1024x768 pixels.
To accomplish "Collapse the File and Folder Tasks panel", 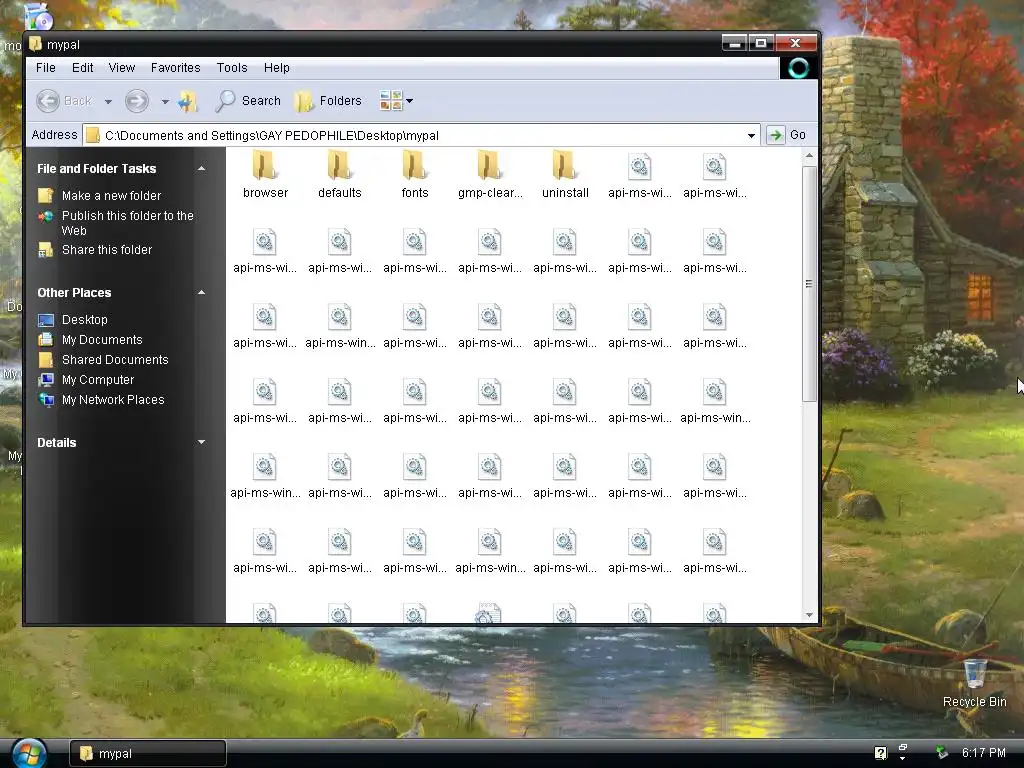I will tap(201, 168).
